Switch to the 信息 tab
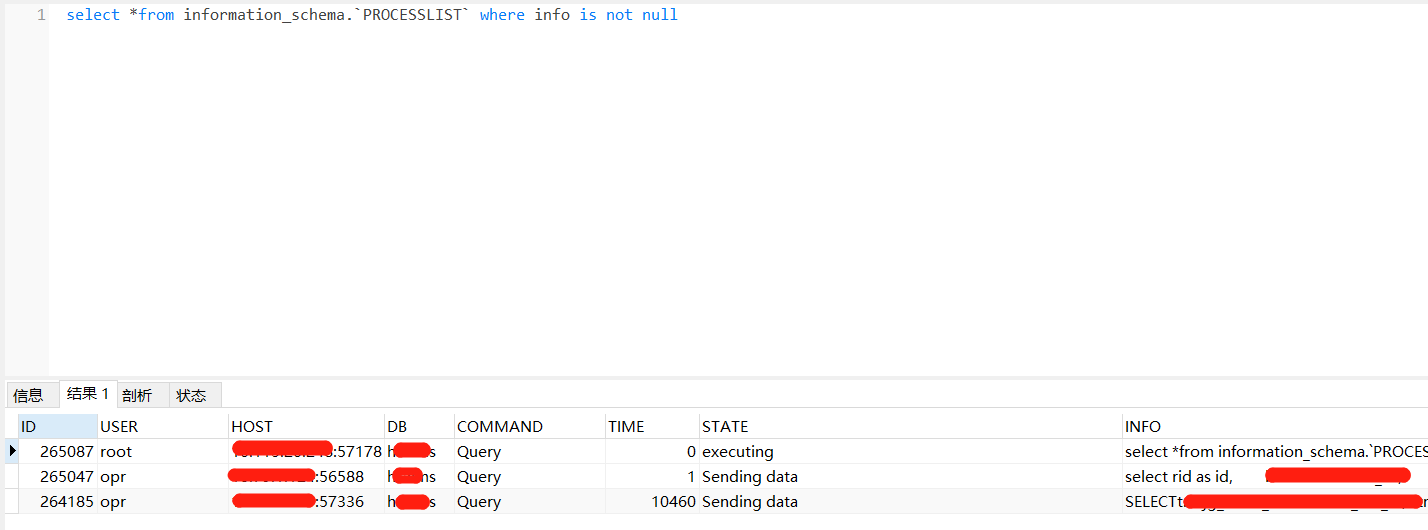1428x530 pixels. click(x=28, y=395)
